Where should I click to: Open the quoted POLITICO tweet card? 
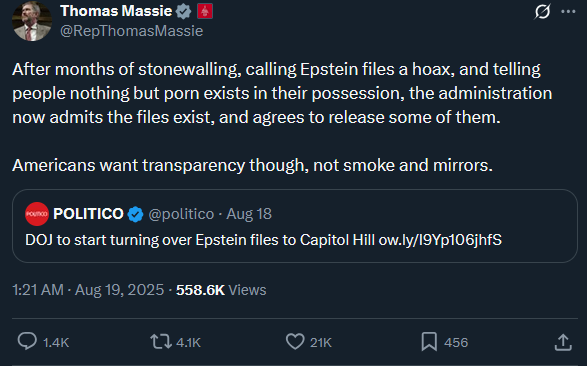click(x=295, y=226)
